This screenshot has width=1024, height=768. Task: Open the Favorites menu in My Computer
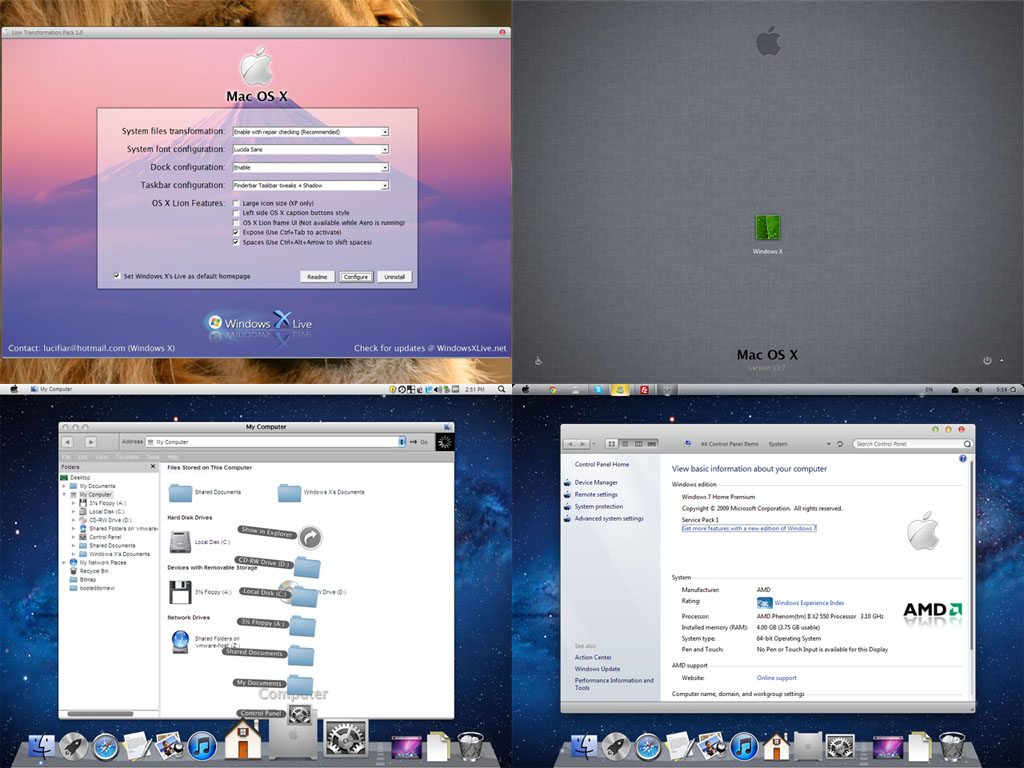(127, 456)
